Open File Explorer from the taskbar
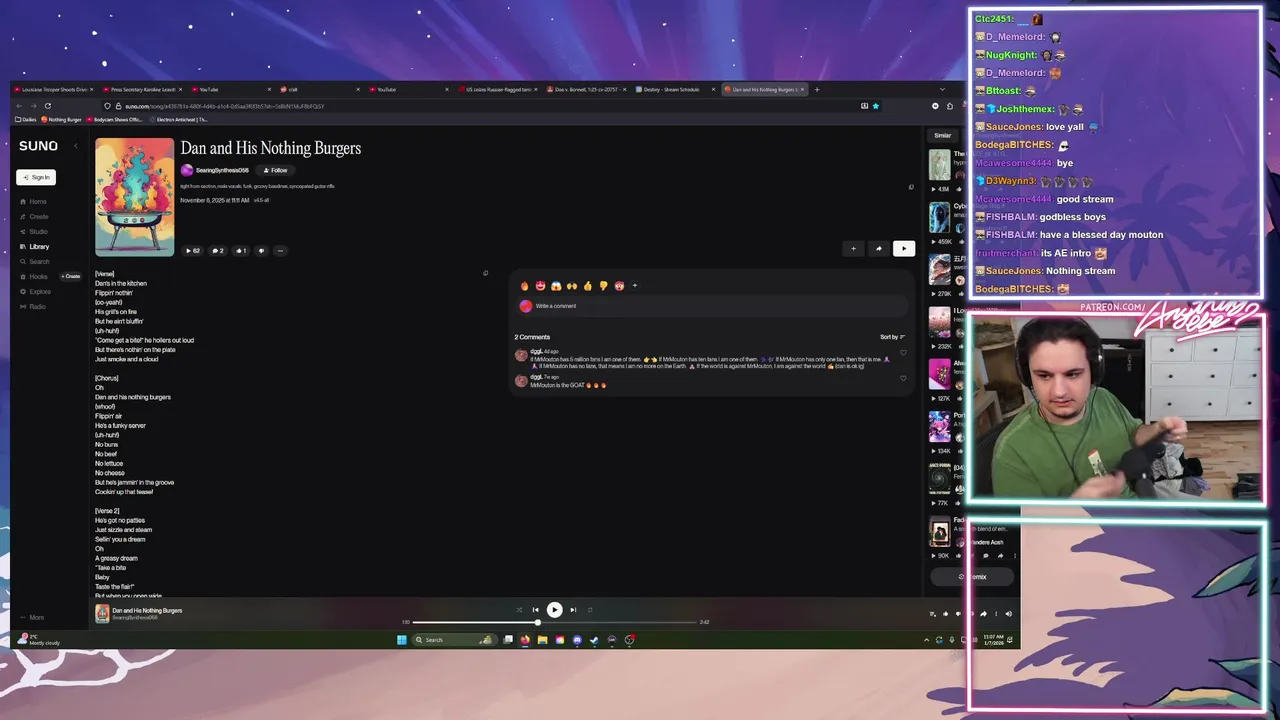 coord(542,640)
